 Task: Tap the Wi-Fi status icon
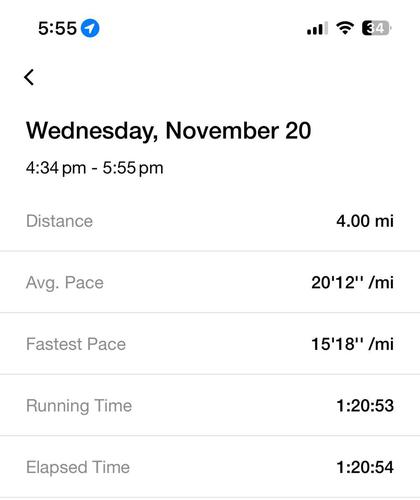point(345,28)
